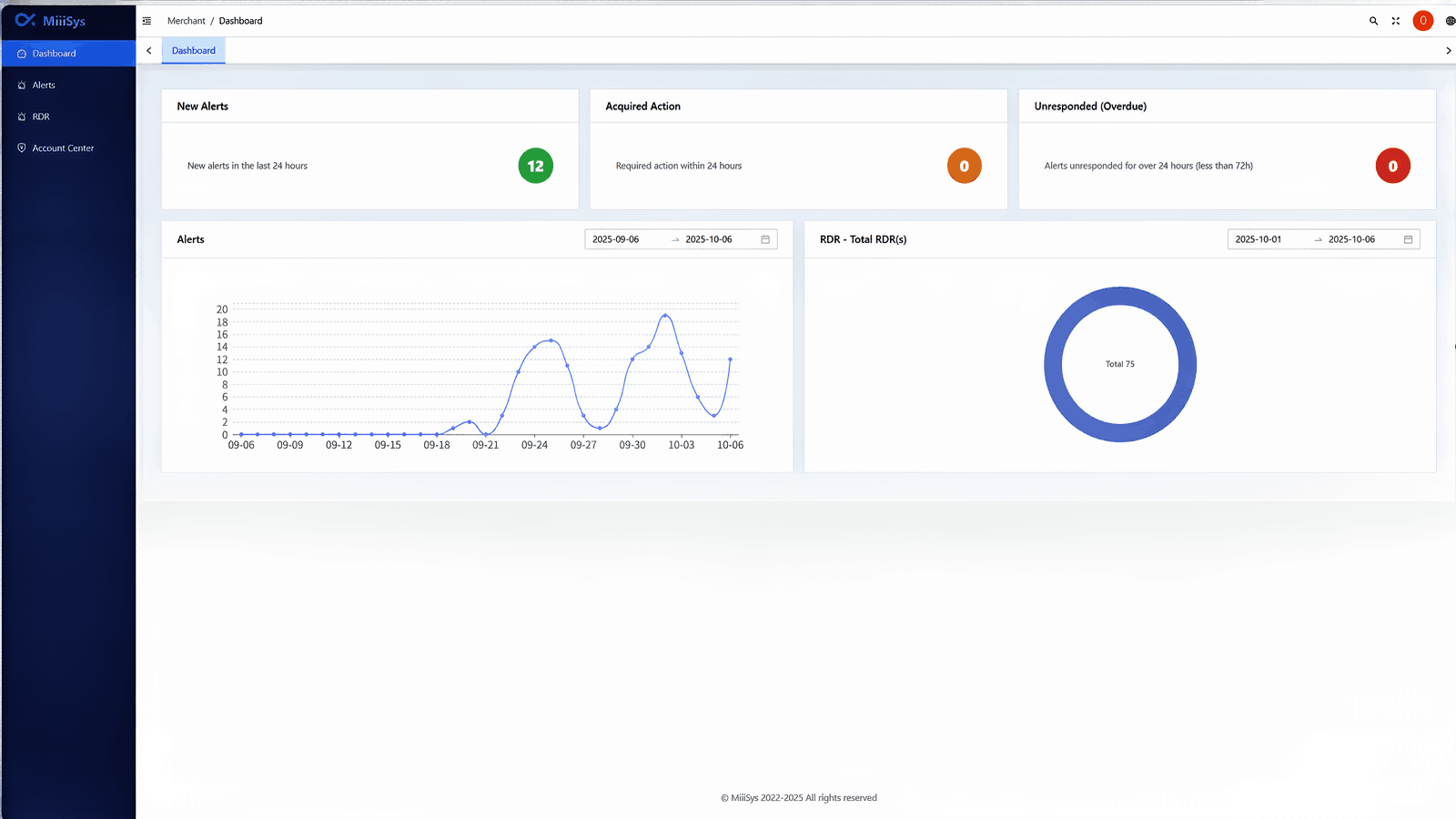Toggle fullscreen mode with the arrows icon
This screenshot has height=819, width=1456.
pos(1395,21)
